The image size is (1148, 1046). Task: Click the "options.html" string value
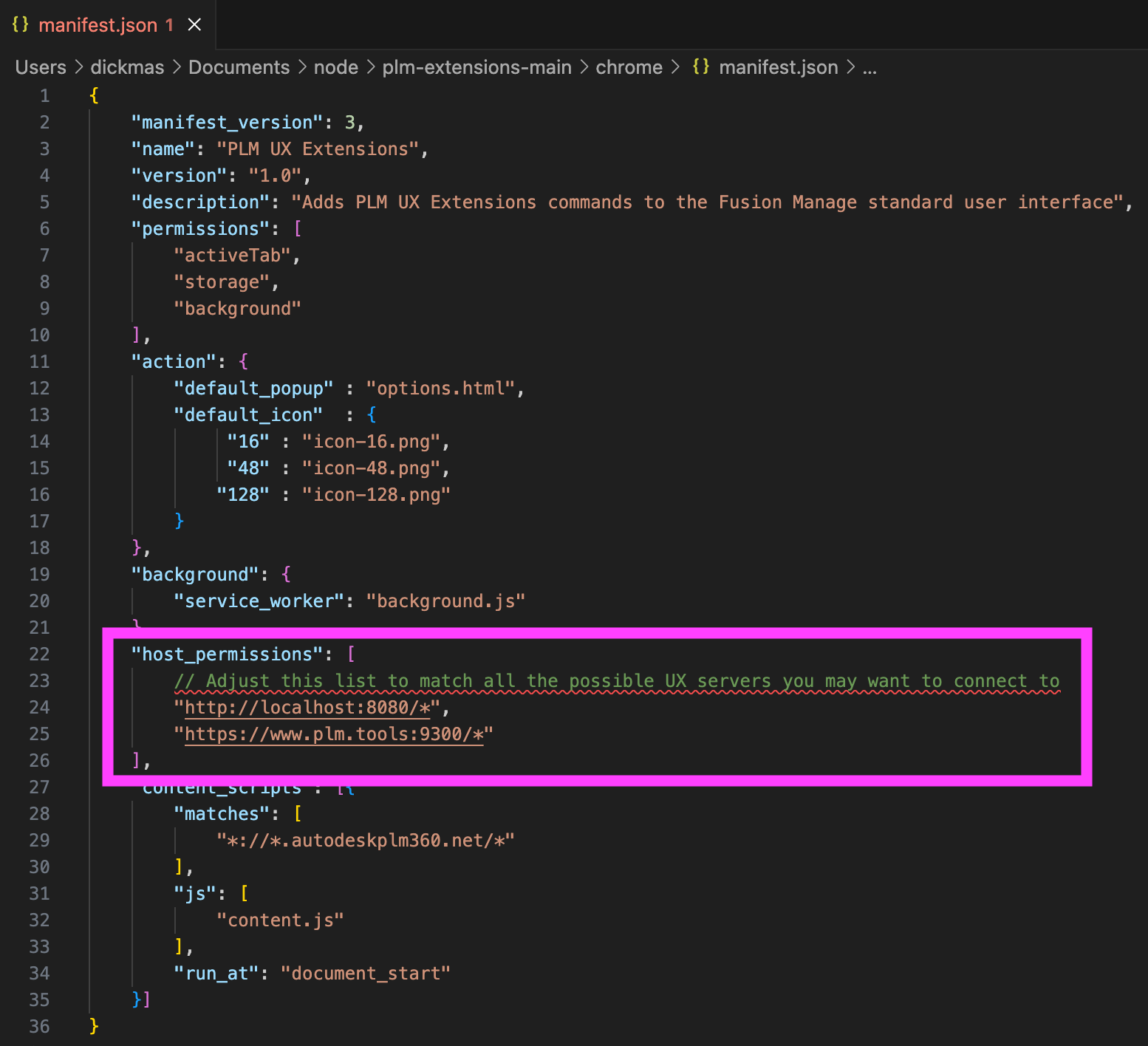tap(440, 389)
